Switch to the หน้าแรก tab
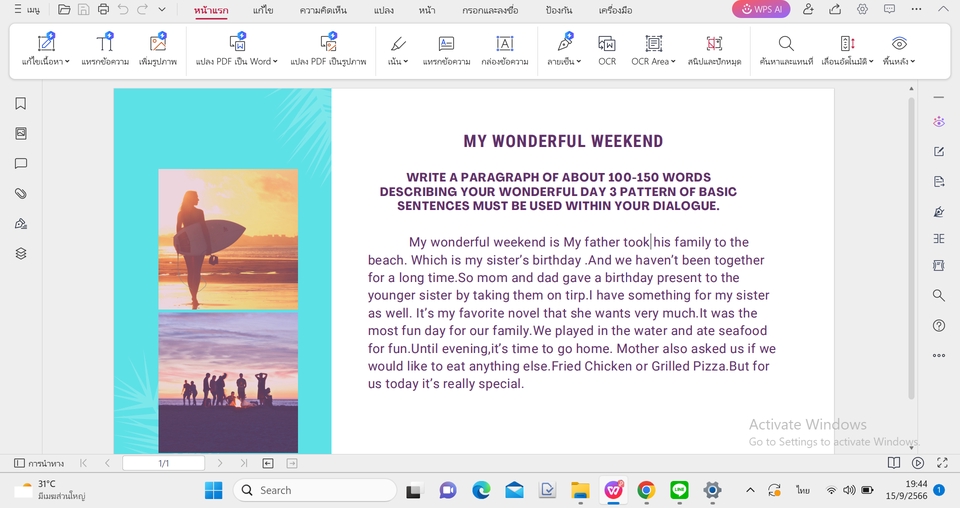 click(211, 10)
